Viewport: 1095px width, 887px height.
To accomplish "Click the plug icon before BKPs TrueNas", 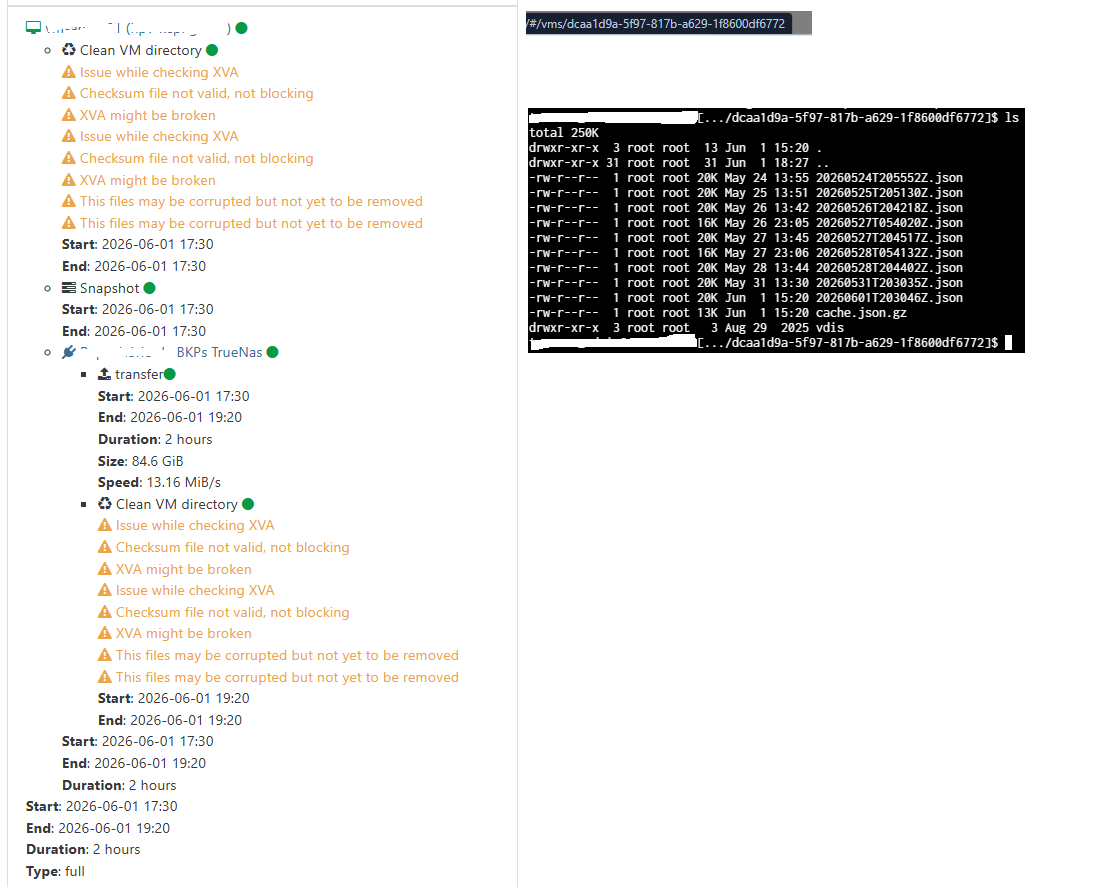I will click(68, 352).
